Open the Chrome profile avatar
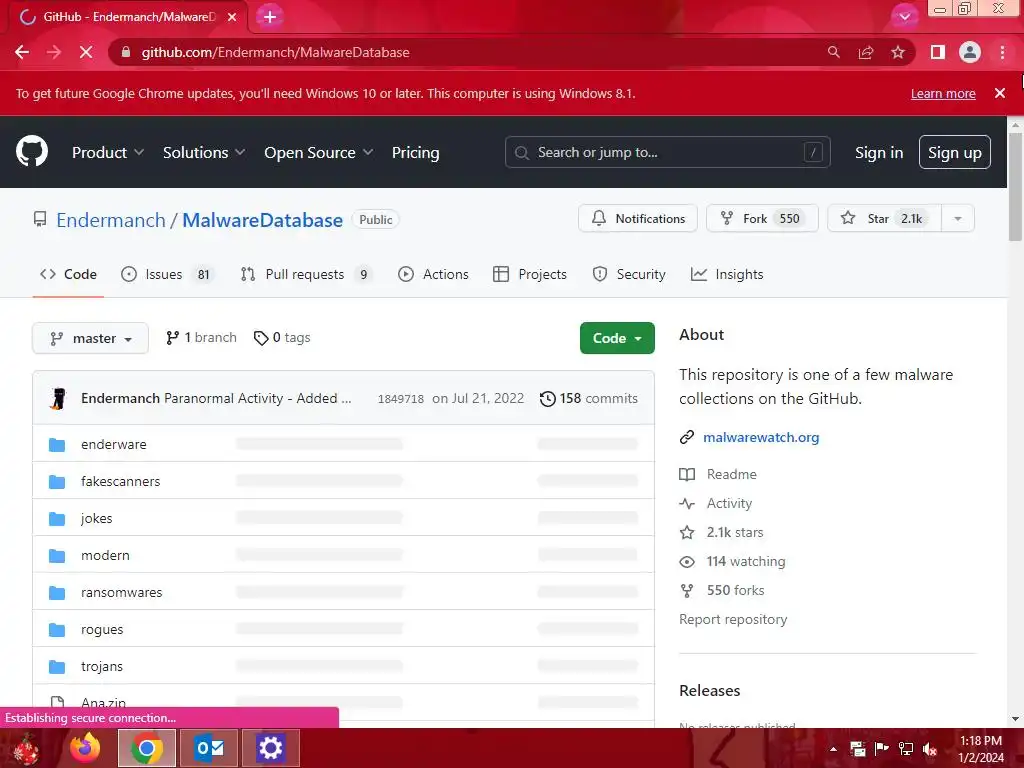The width and height of the screenshot is (1024, 768). (970, 52)
